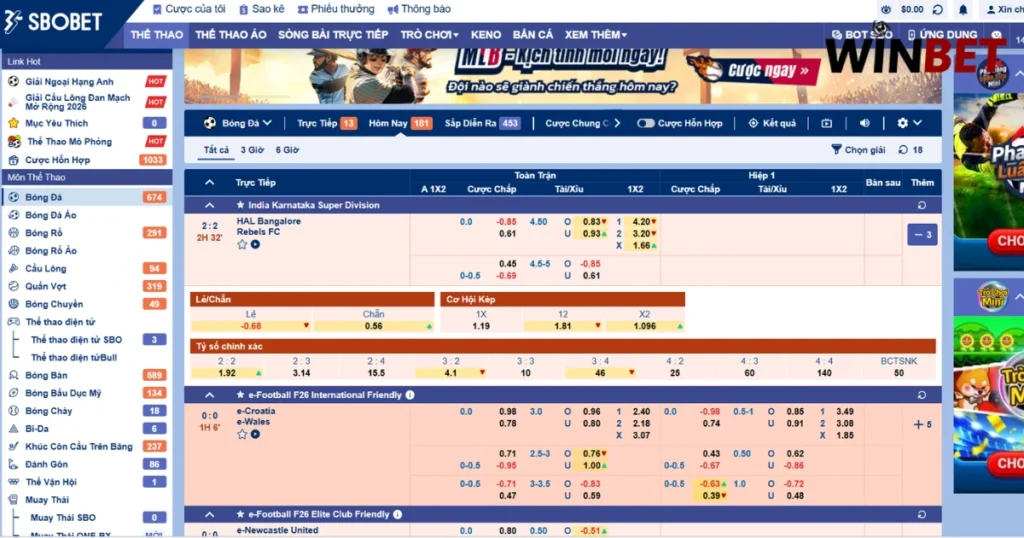Click the Cược ngay banner button
Screen dimensions: 1024x538
pos(767,71)
